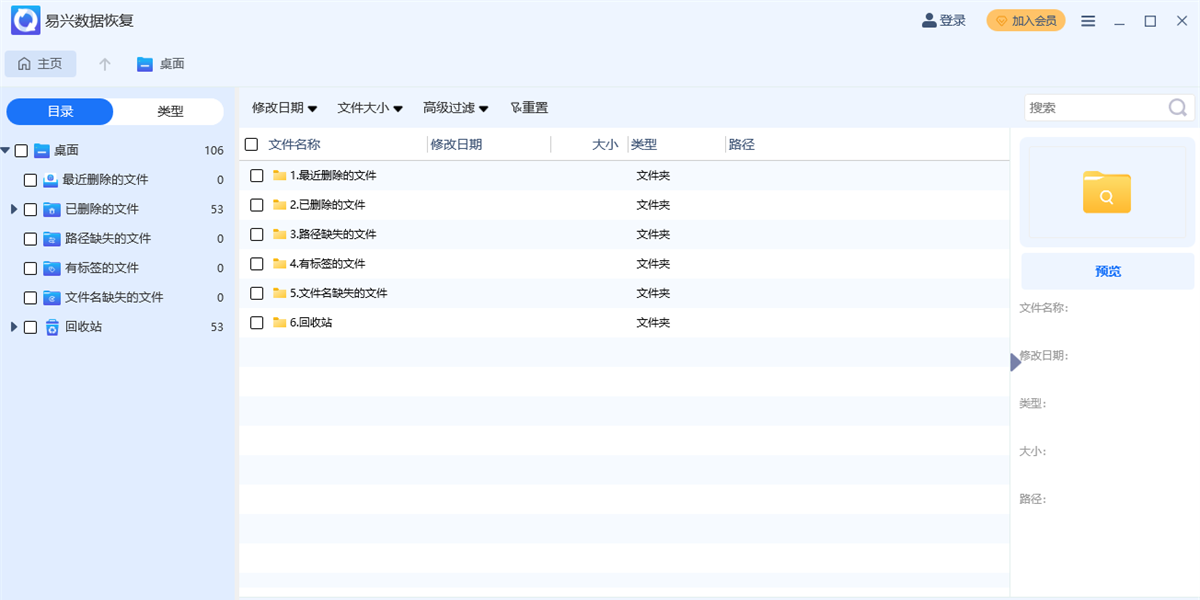Go to 主页 home button
Screen dimensions: 1200x600
tap(40, 64)
